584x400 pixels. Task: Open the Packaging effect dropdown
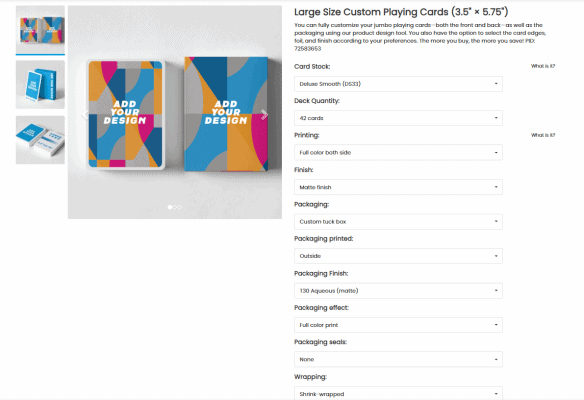point(398,325)
